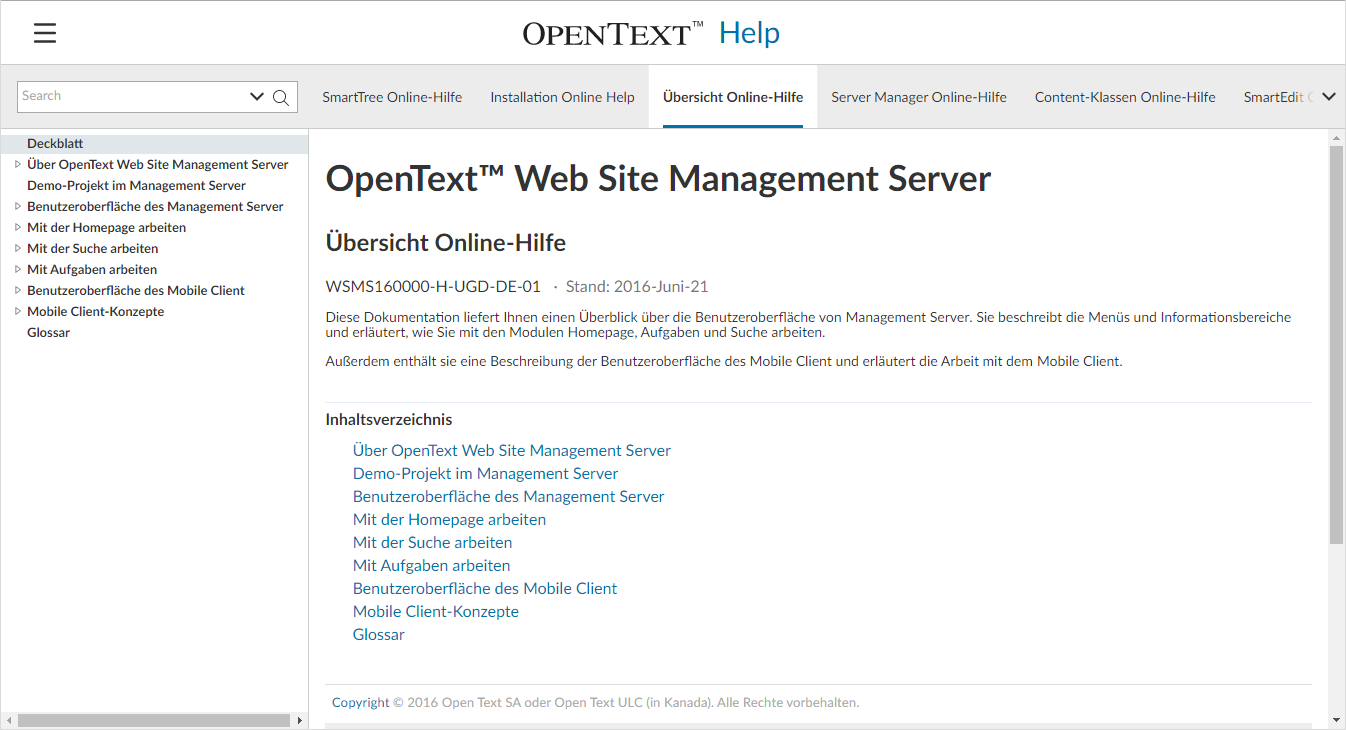Open the search field dropdown arrow

pos(257,97)
